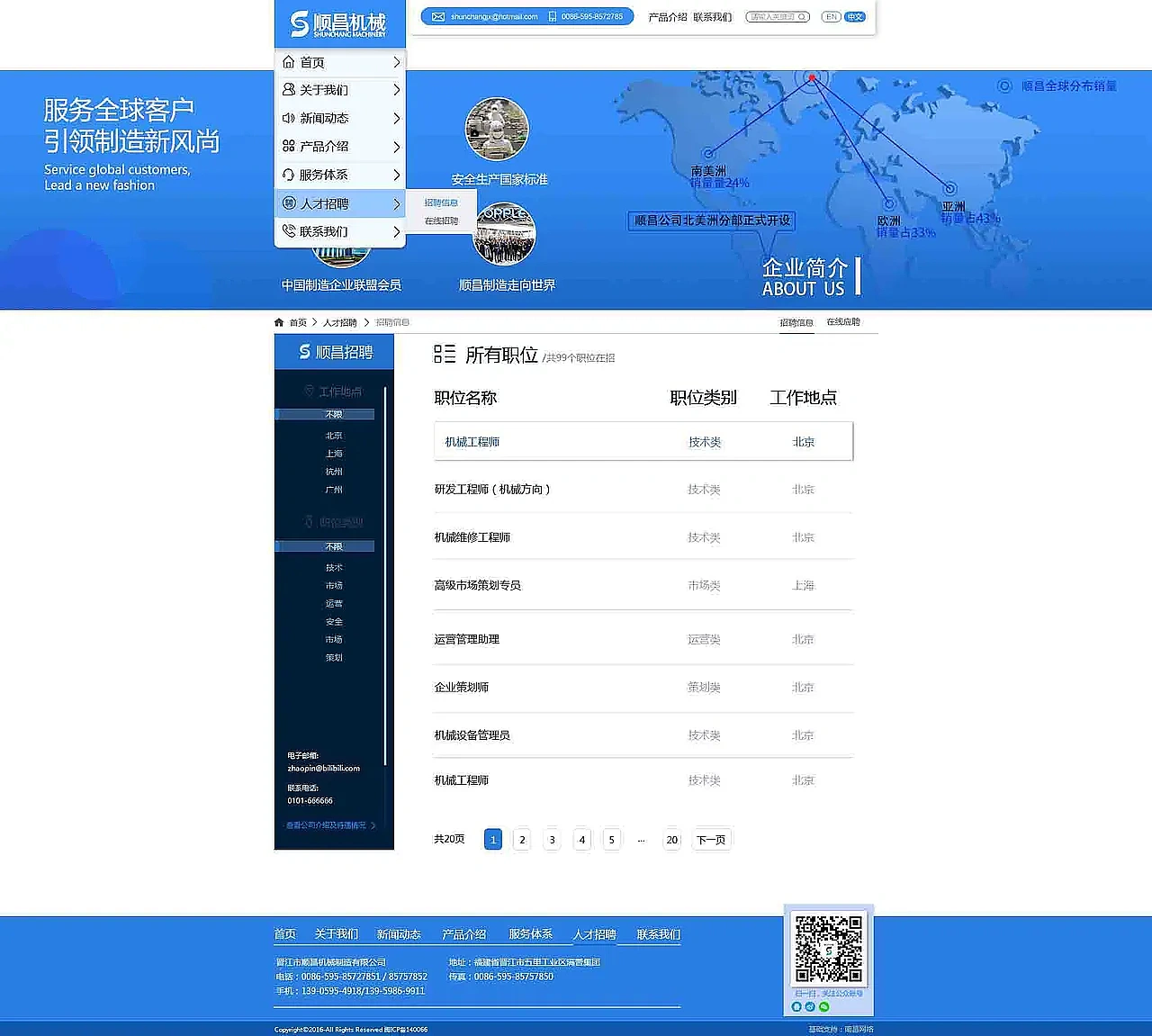Screen dimensions: 1152x1036
Task: Filter jobs by 技术 category
Action: 334,567
